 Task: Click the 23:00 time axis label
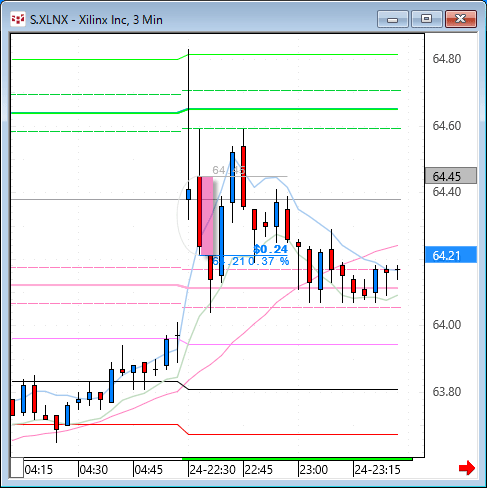314,470
